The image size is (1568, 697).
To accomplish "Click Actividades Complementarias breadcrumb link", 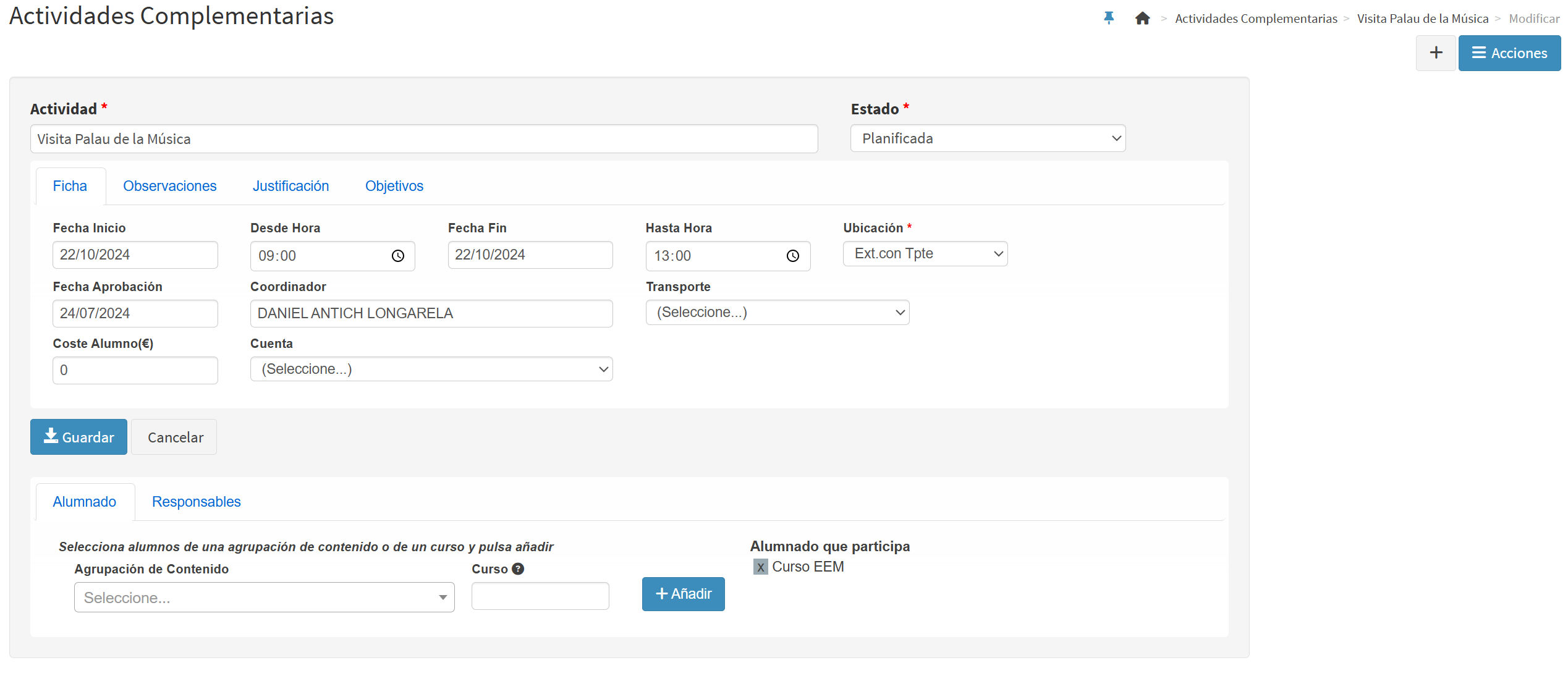I will click(x=1255, y=19).
